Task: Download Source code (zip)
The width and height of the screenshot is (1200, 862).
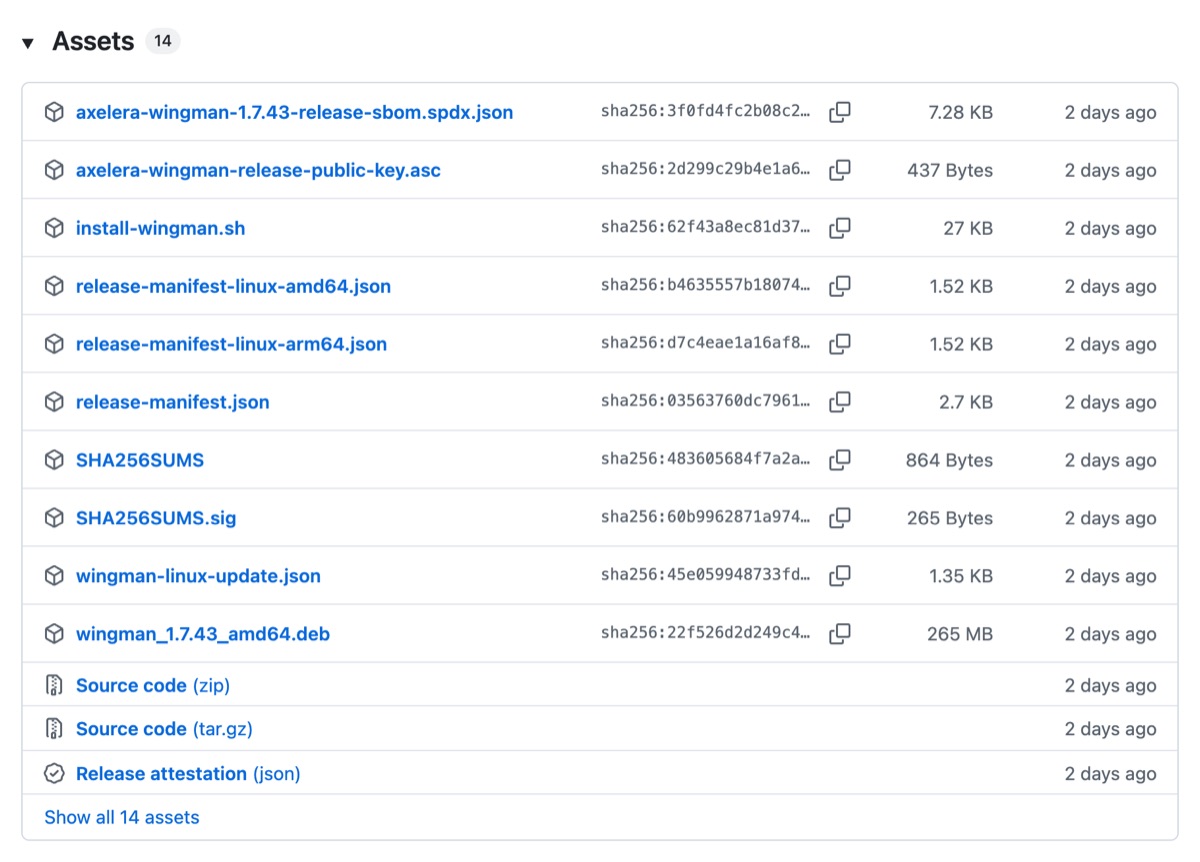Action: [x=153, y=685]
